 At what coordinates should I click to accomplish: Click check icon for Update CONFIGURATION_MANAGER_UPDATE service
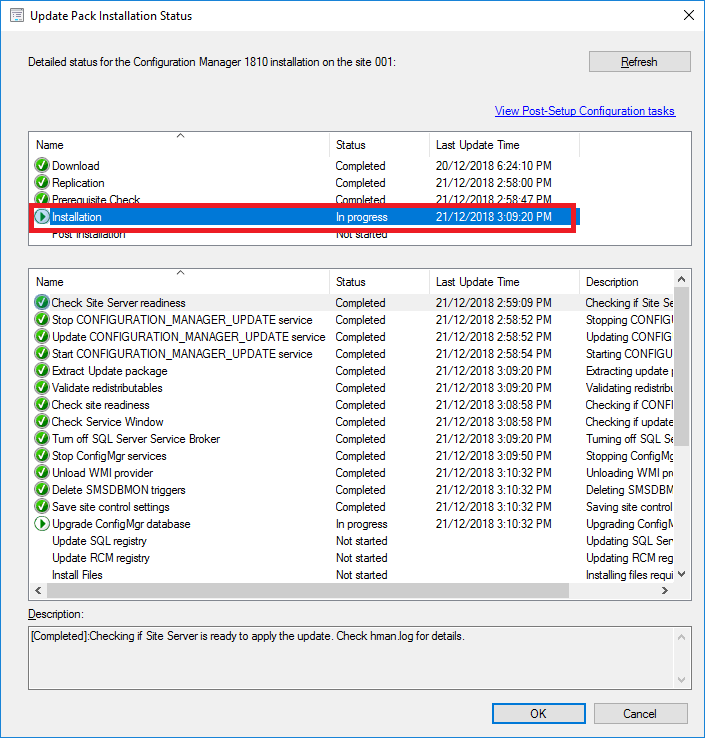(42, 337)
